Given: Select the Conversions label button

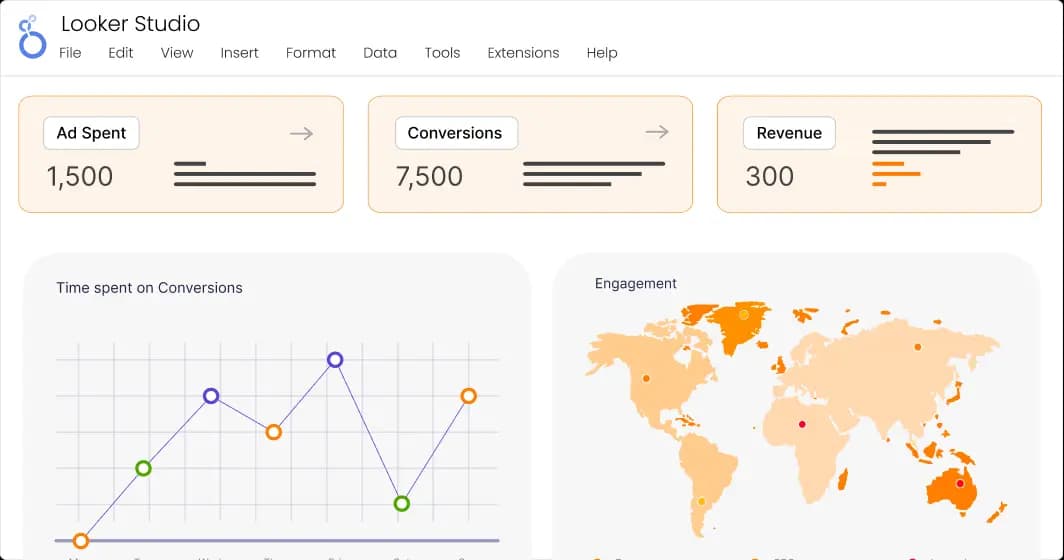Looking at the screenshot, I should coord(455,133).
